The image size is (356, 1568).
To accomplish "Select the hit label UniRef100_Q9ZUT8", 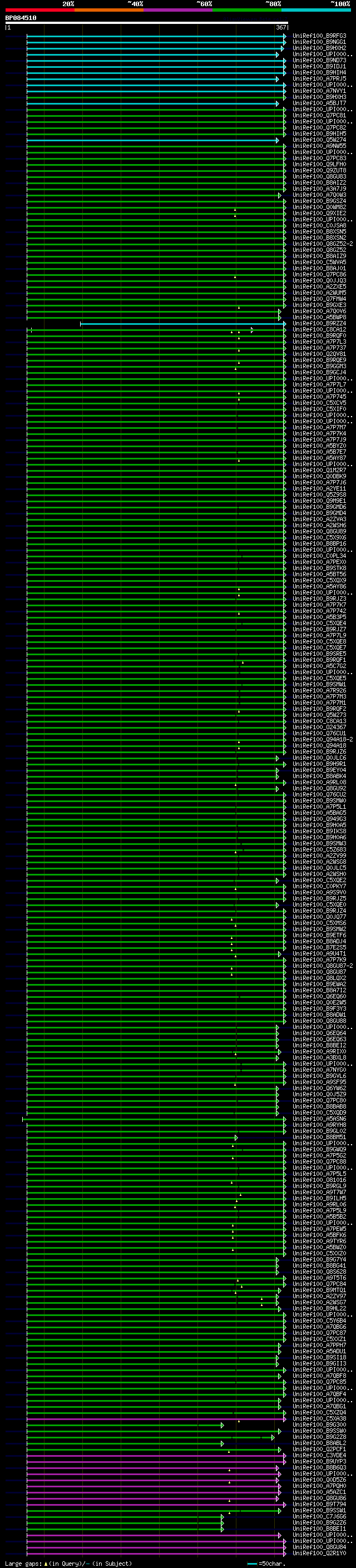I will (319, 170).
